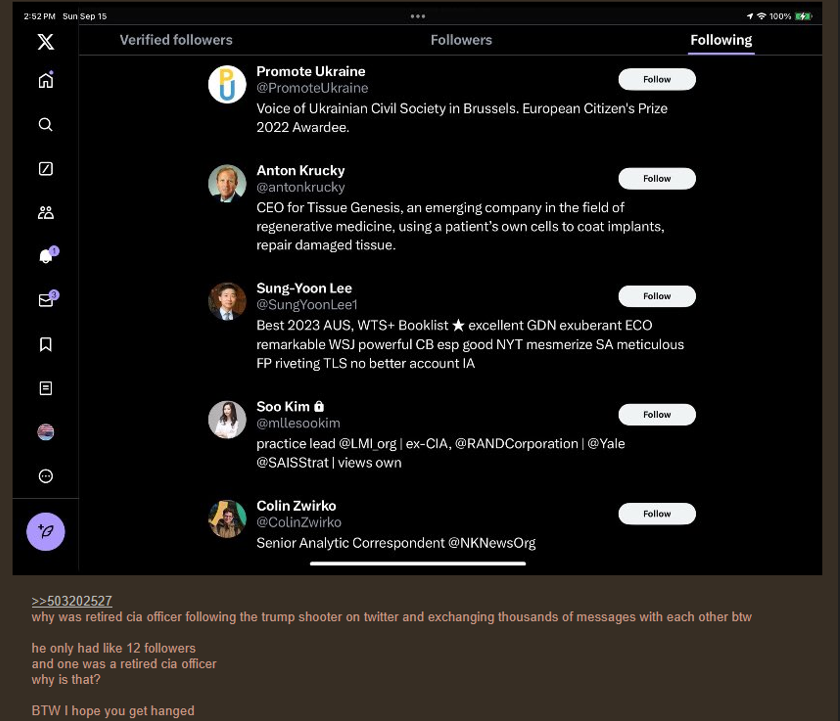Open the @mllesookim handle
The height and width of the screenshot is (721, 840).
(298, 423)
